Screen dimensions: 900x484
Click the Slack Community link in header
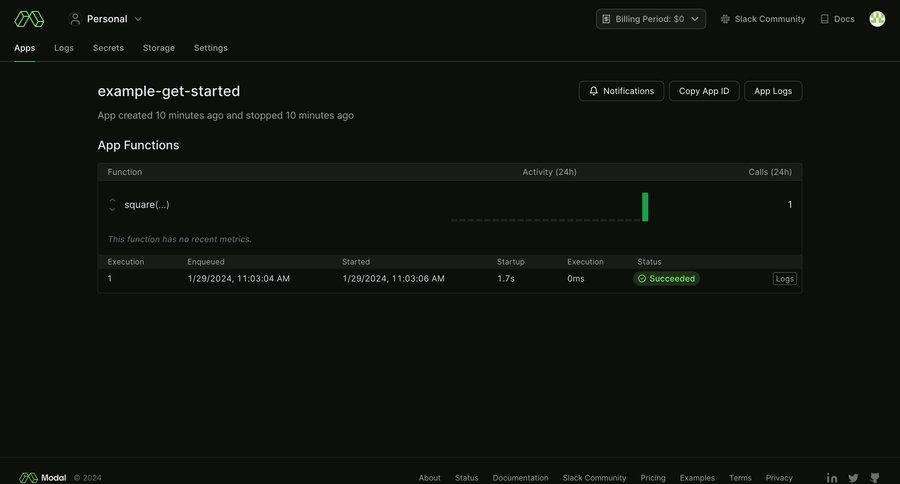pos(762,19)
